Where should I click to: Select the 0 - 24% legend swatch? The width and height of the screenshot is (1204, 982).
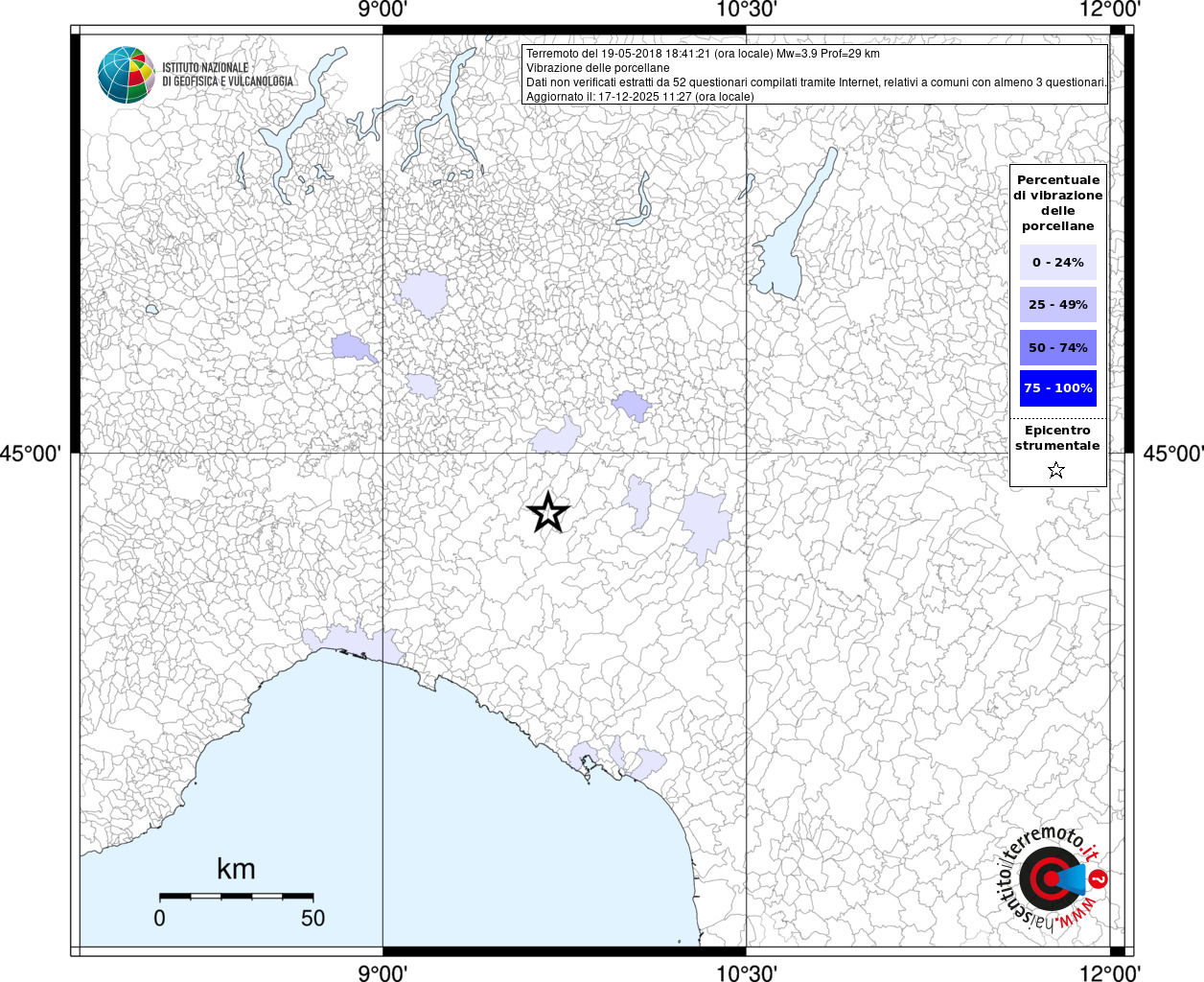pyautogui.click(x=1057, y=262)
